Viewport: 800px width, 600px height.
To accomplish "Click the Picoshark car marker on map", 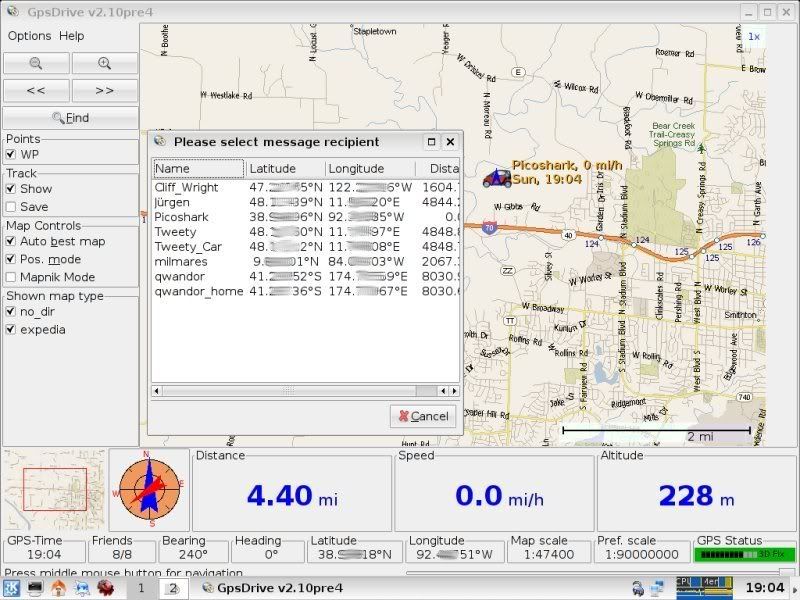I will (x=495, y=177).
